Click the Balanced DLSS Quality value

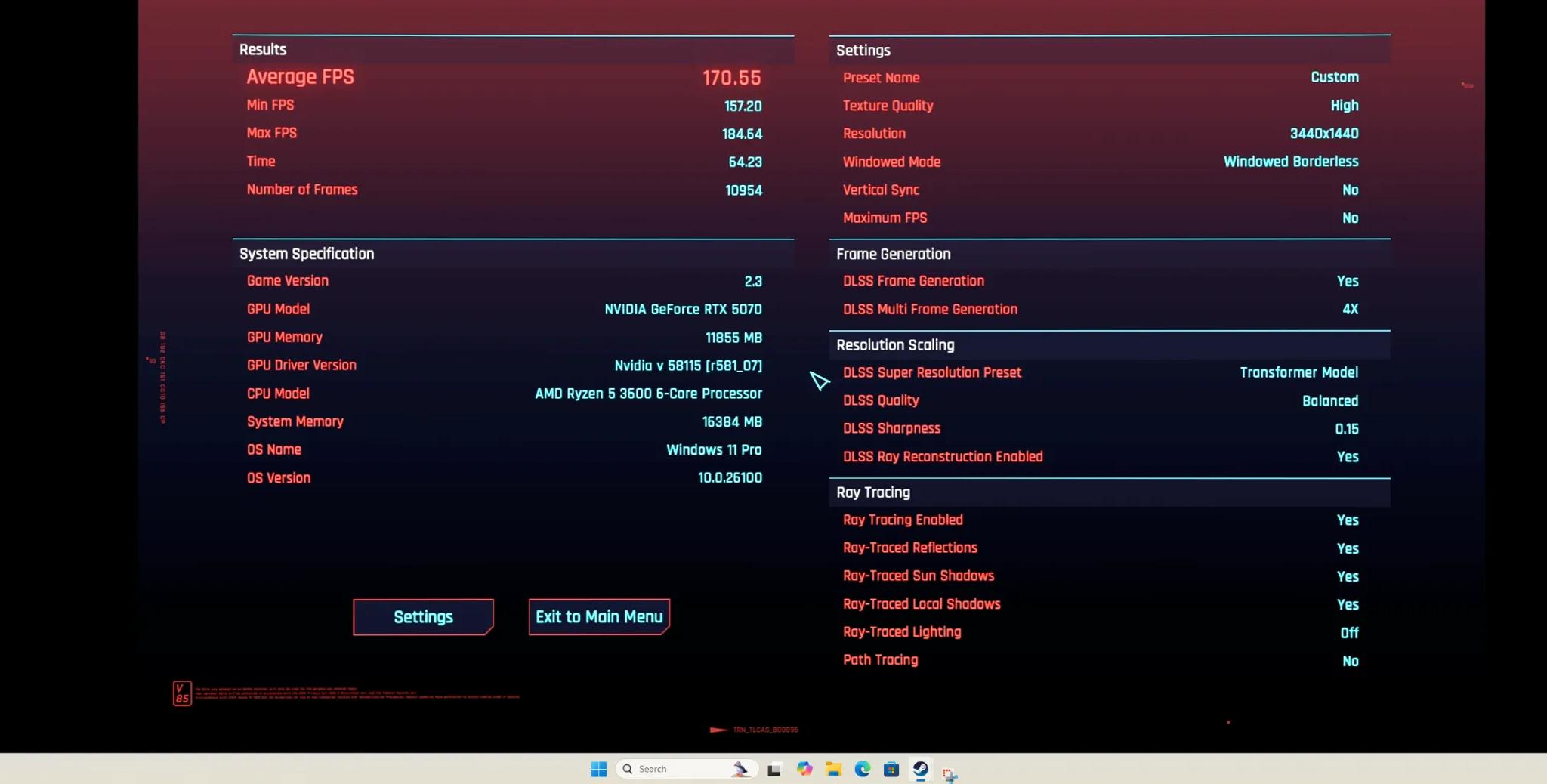pos(1329,401)
